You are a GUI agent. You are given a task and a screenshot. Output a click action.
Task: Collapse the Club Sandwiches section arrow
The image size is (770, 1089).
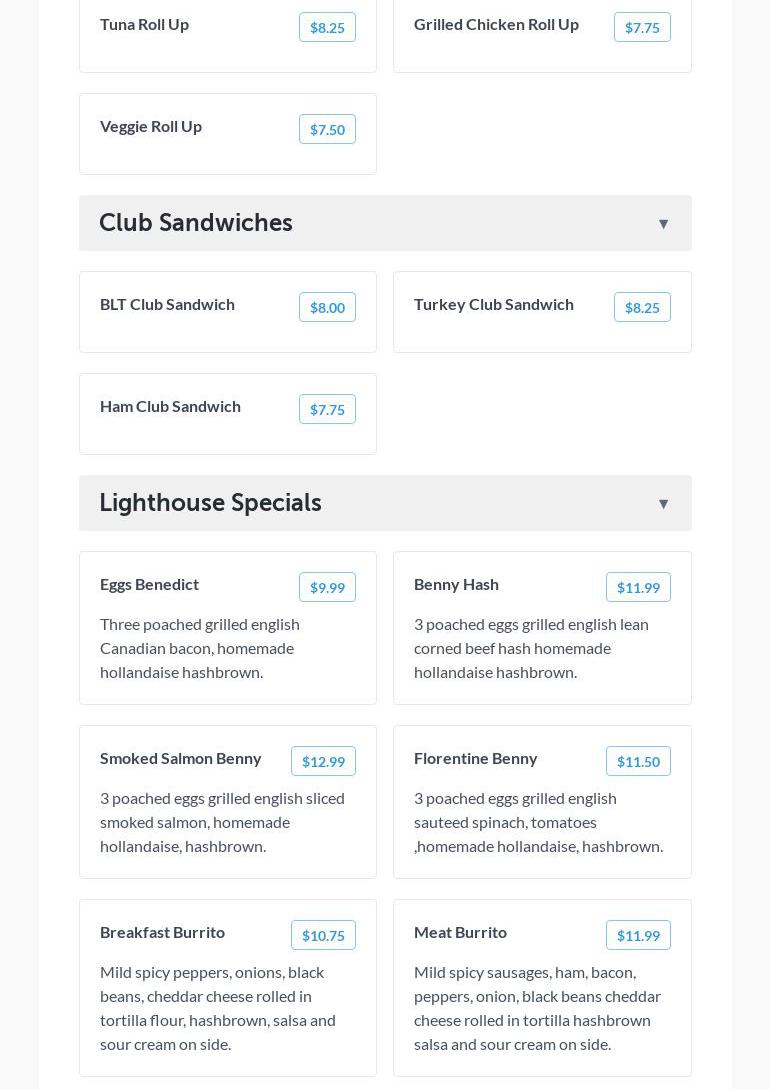(663, 224)
